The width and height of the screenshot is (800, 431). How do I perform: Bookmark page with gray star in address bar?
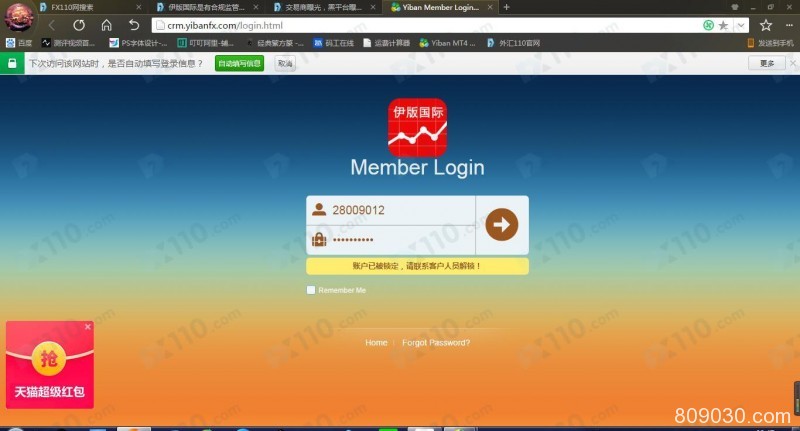tap(723, 25)
